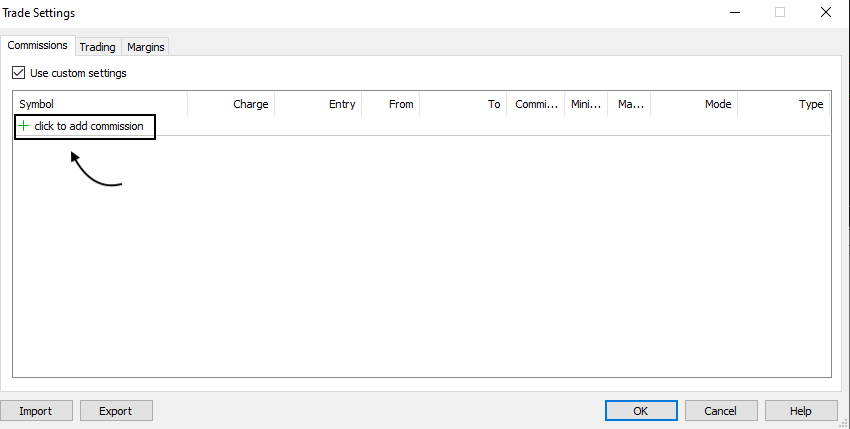Confirm settings with the OK button

640,411
